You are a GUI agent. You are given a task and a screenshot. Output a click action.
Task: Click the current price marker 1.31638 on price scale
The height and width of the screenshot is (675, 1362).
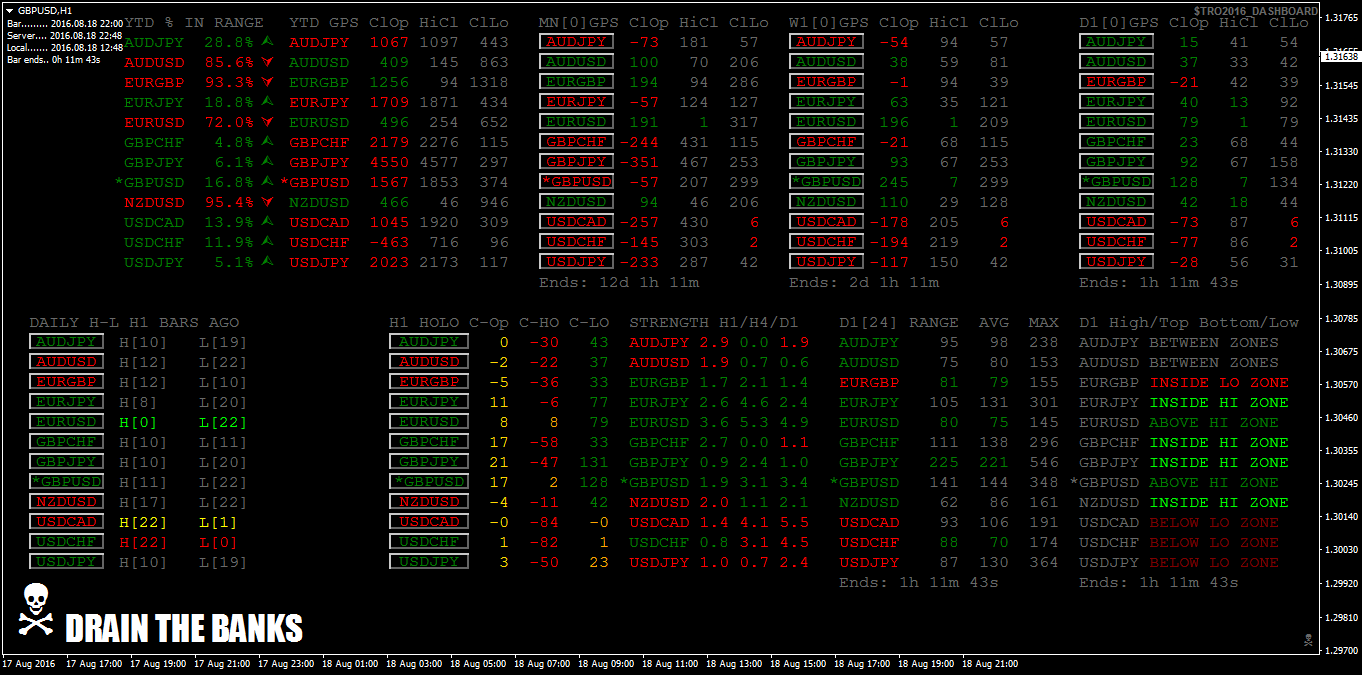pyautogui.click(x=1339, y=57)
